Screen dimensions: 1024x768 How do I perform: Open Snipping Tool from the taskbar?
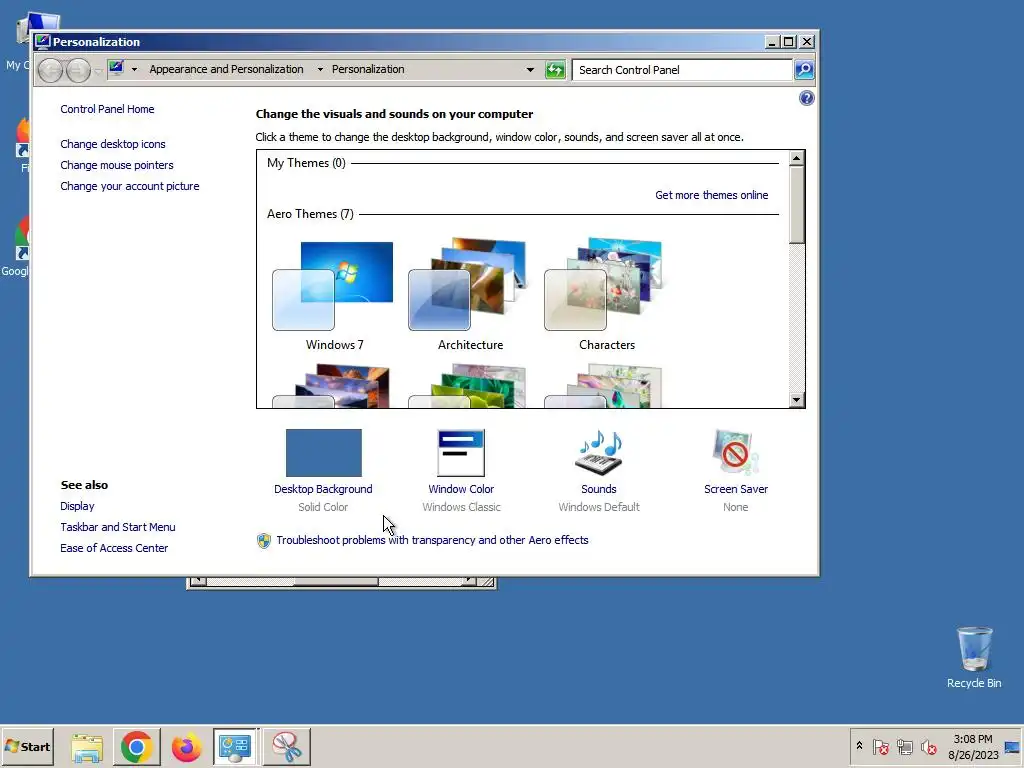click(x=287, y=747)
